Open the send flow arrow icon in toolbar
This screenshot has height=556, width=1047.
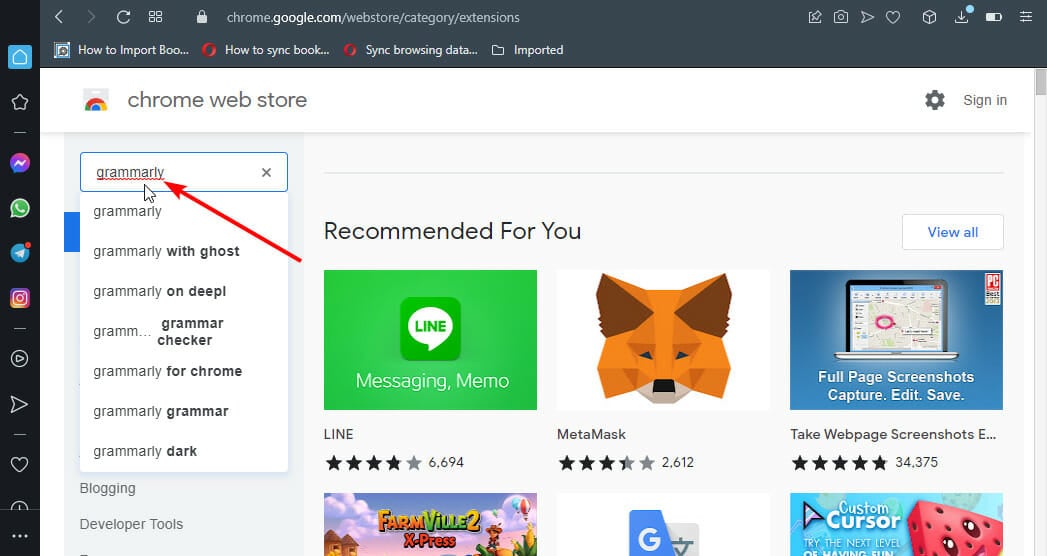tap(867, 17)
